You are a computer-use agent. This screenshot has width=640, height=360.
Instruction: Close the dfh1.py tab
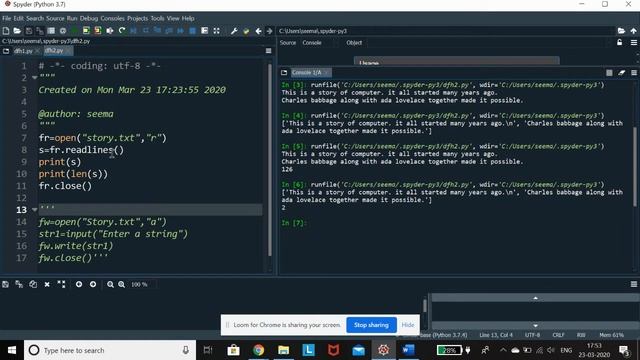coord(37,51)
